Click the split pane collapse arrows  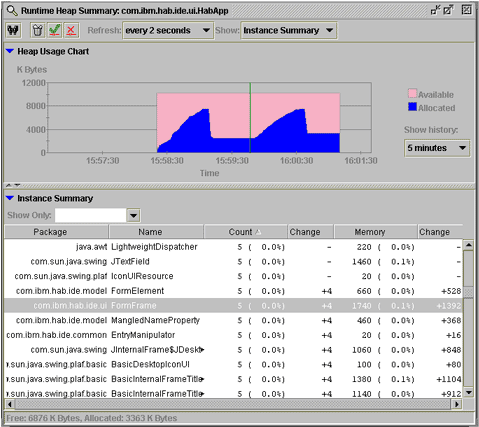click(x=13, y=185)
